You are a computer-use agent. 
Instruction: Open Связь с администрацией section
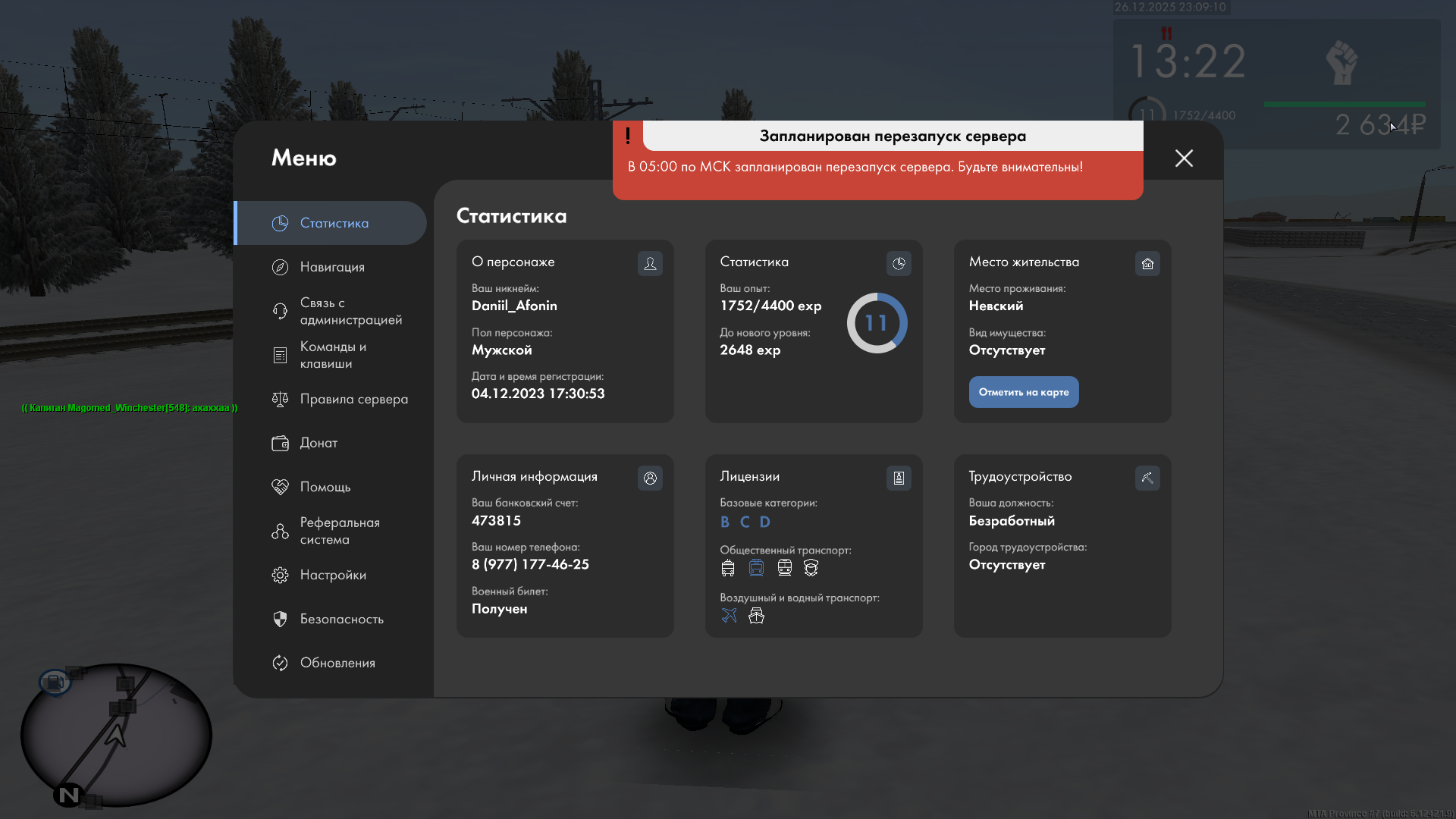point(349,311)
